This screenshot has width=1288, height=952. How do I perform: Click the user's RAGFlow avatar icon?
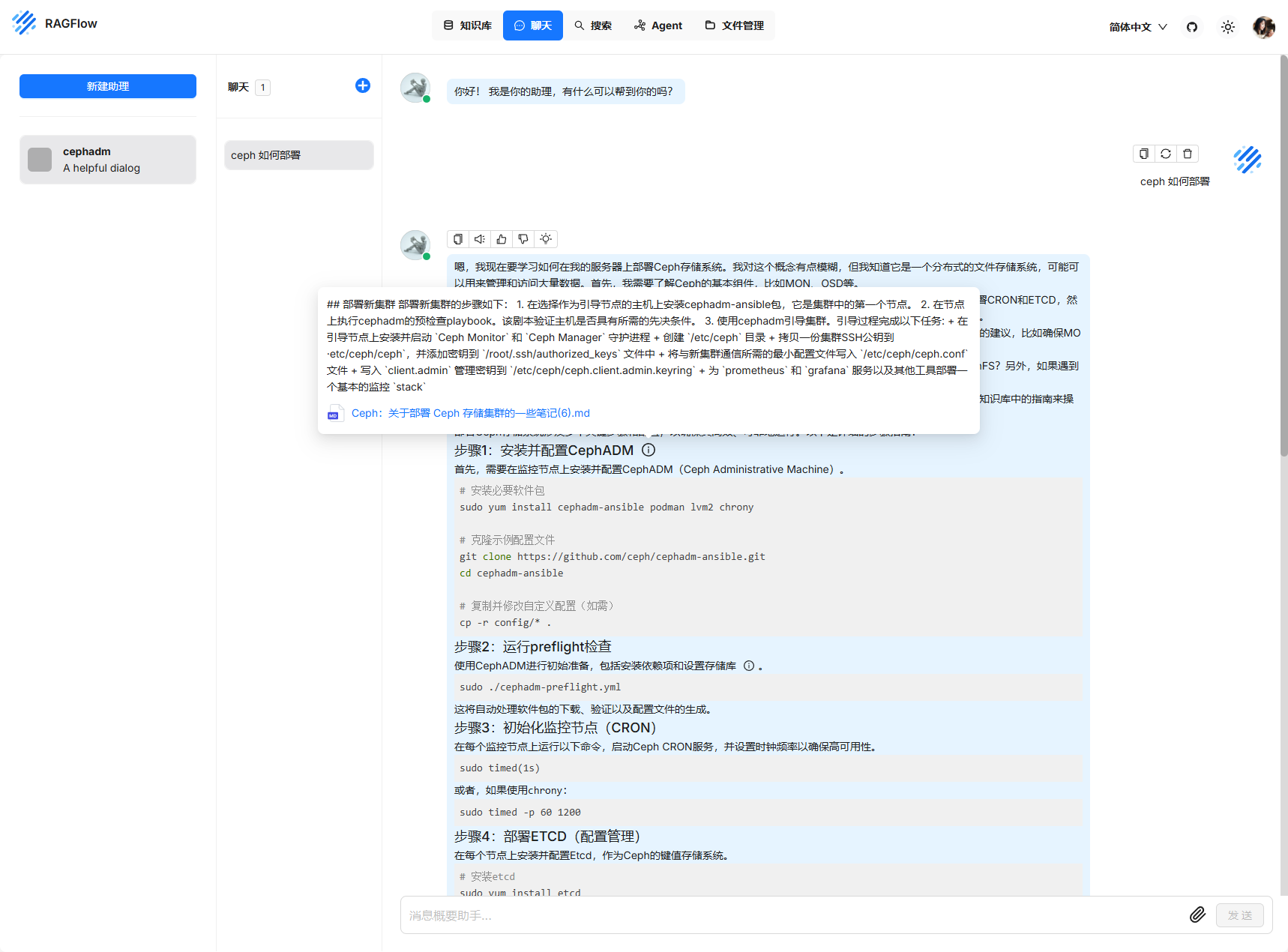pyautogui.click(x=1248, y=160)
